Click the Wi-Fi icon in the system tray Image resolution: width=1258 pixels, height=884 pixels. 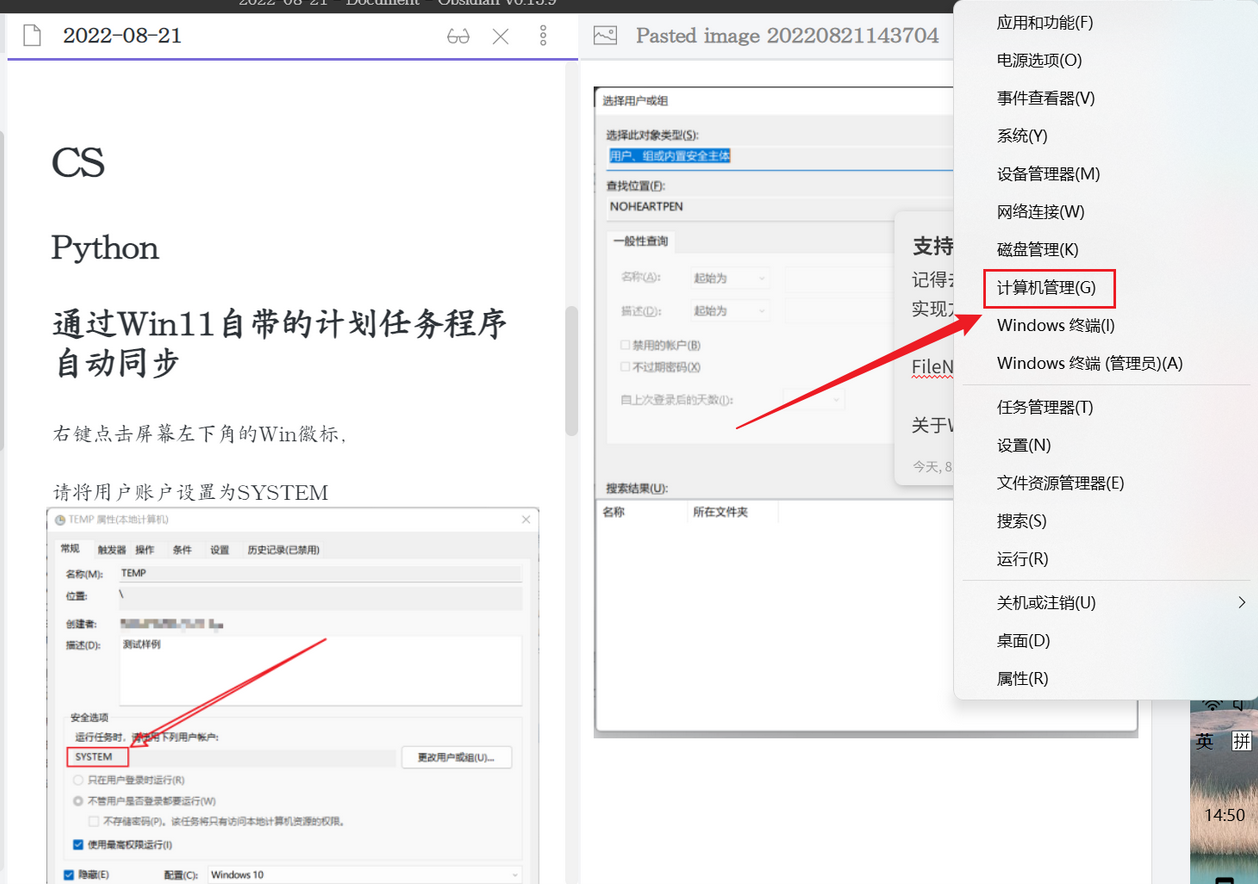point(1213,704)
